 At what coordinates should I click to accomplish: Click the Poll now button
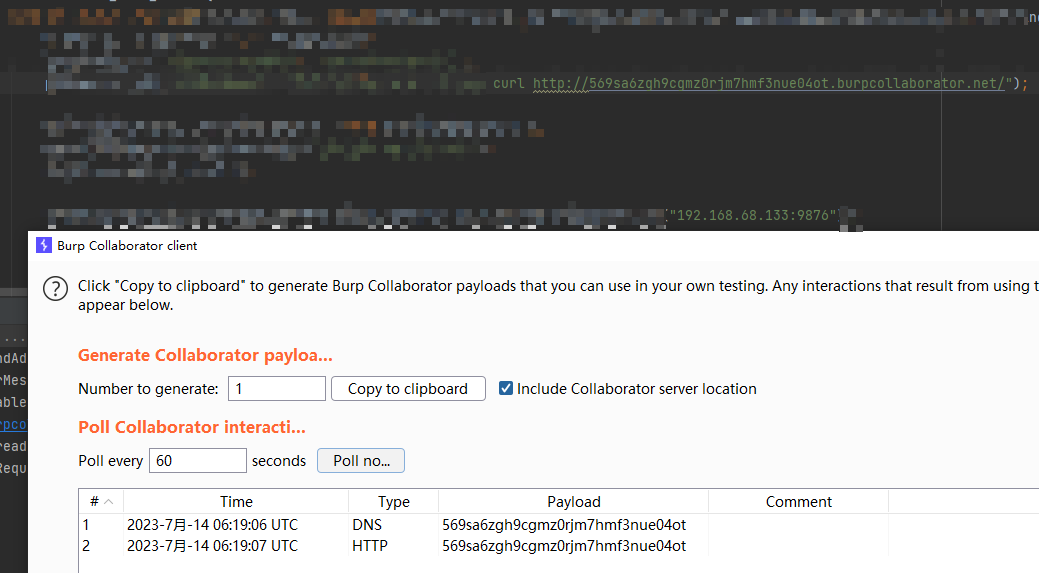click(x=361, y=460)
